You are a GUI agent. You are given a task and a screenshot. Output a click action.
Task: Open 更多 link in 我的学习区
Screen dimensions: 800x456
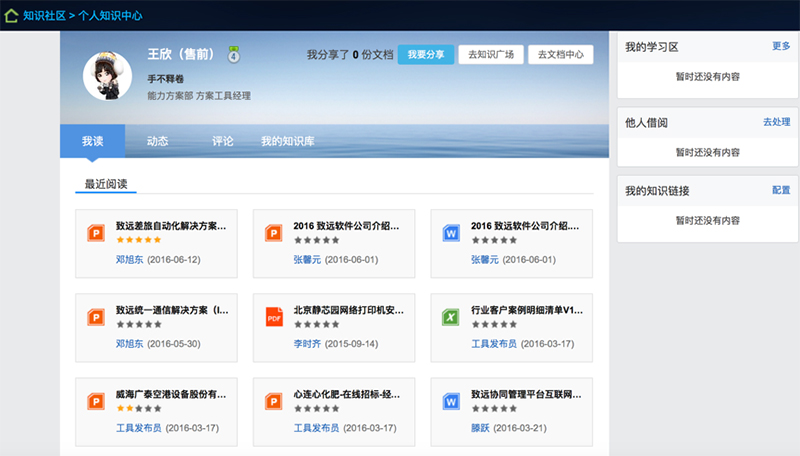781,46
